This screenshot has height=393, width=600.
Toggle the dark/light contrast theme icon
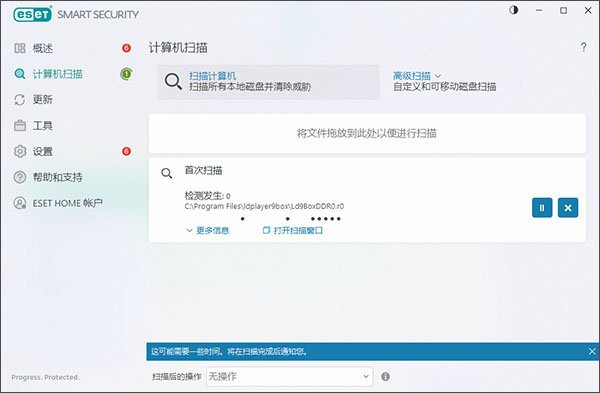coord(514,10)
